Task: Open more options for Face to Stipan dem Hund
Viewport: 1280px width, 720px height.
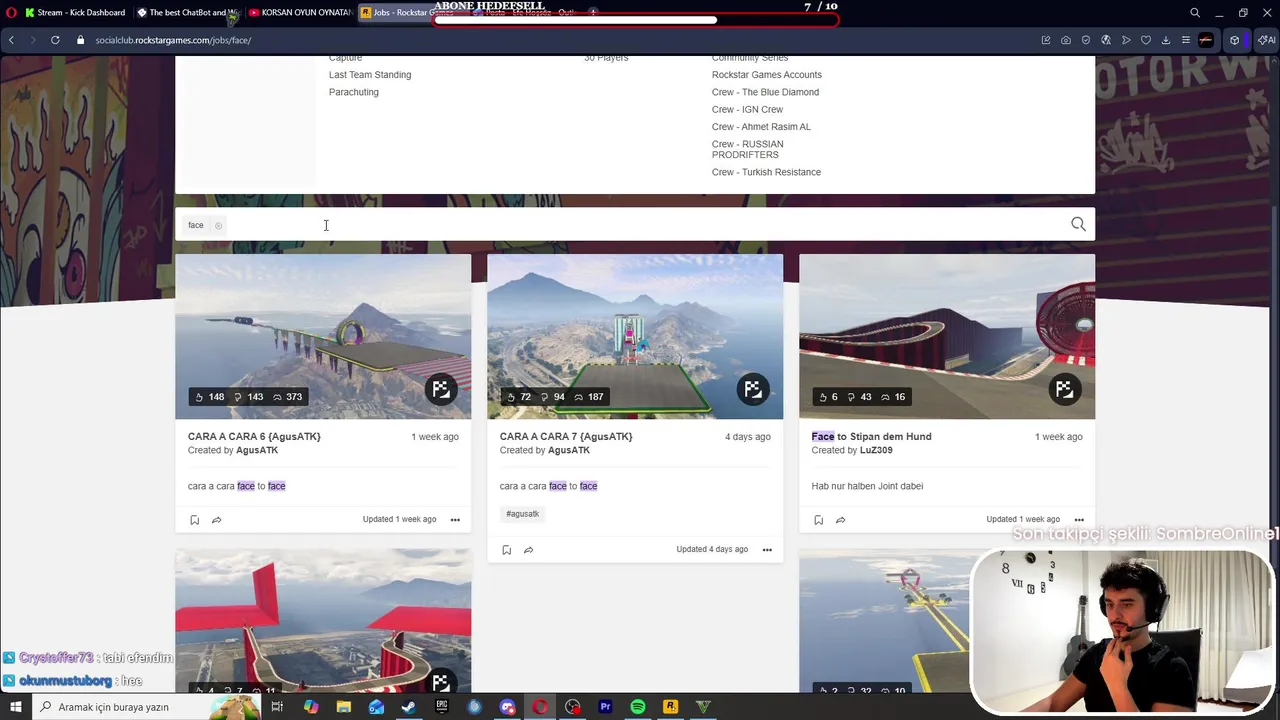Action: coord(1079,520)
